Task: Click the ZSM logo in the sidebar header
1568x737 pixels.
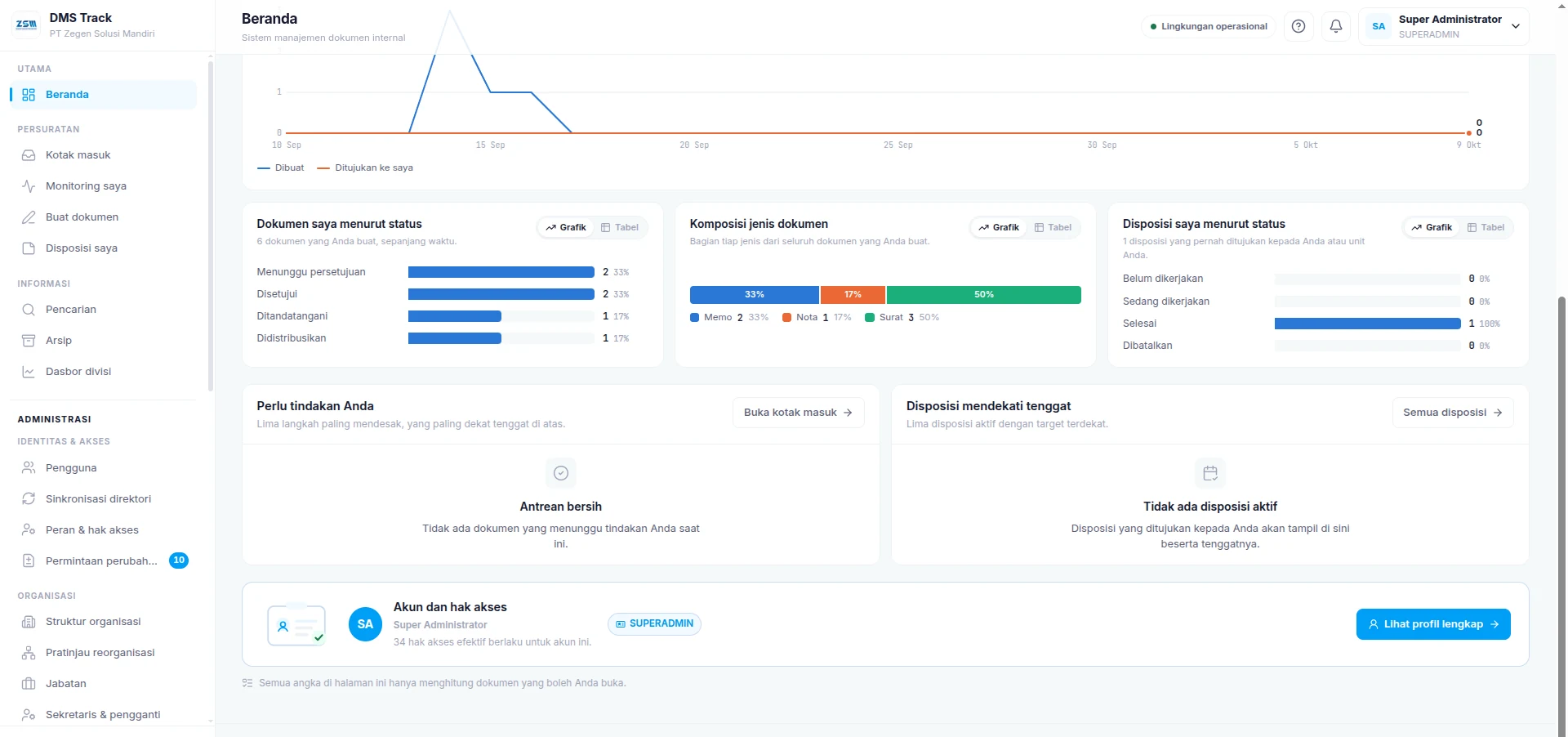Action: pyautogui.click(x=27, y=25)
